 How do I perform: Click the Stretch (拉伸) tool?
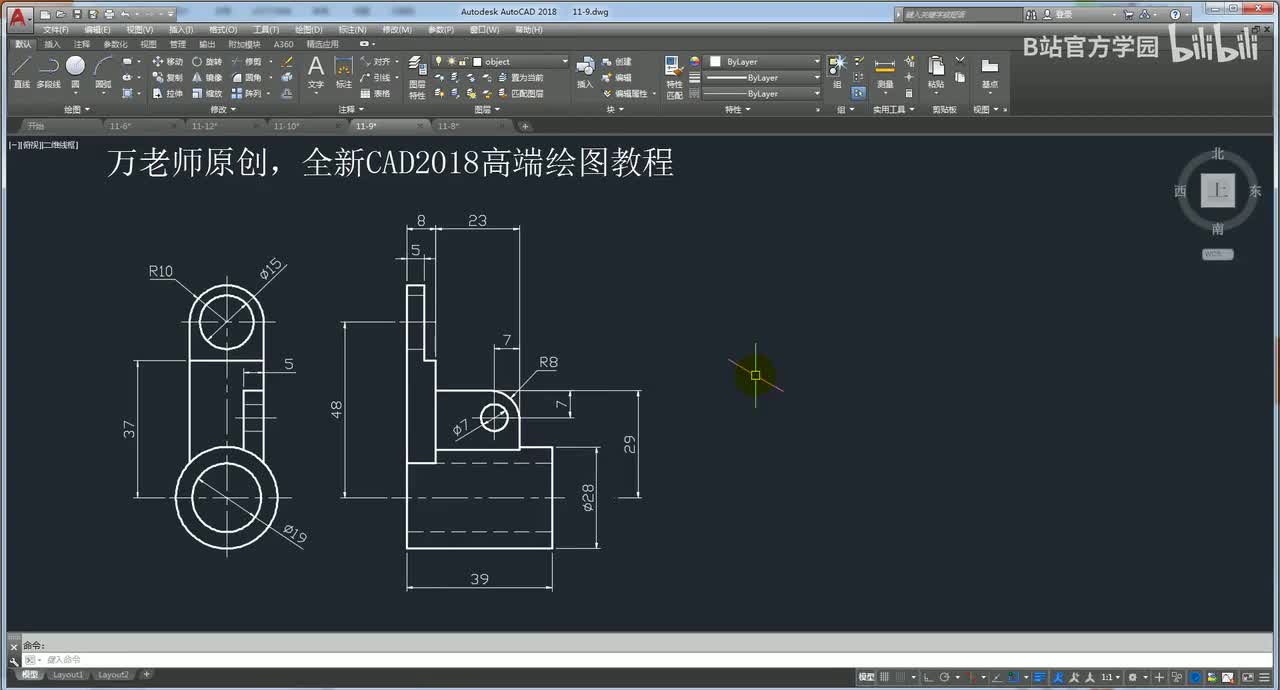point(167,93)
